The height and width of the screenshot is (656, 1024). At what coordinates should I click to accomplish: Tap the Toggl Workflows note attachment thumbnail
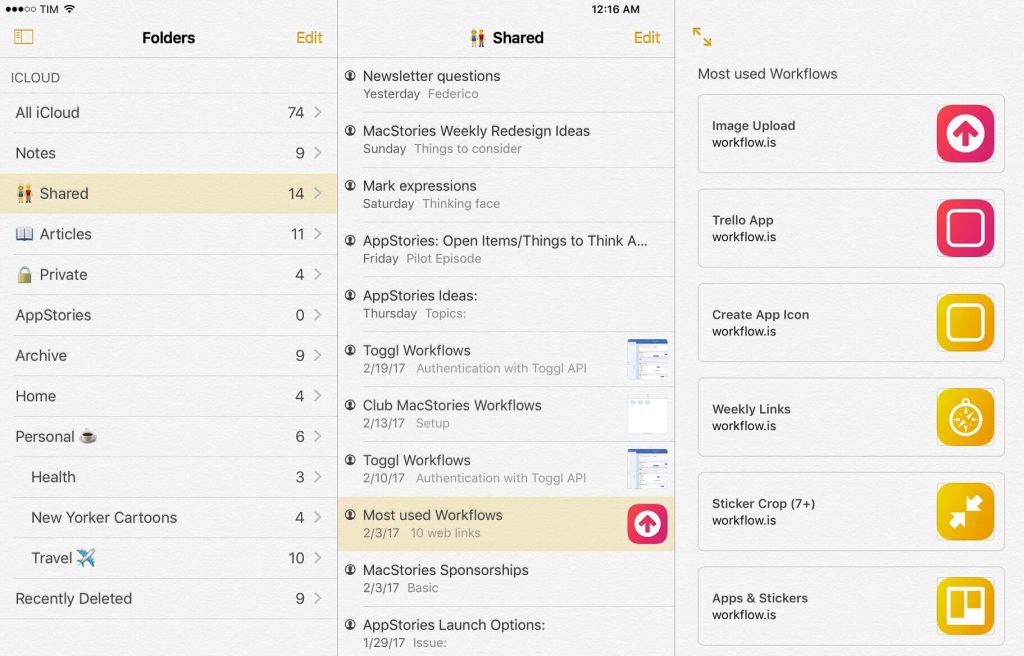coord(648,358)
